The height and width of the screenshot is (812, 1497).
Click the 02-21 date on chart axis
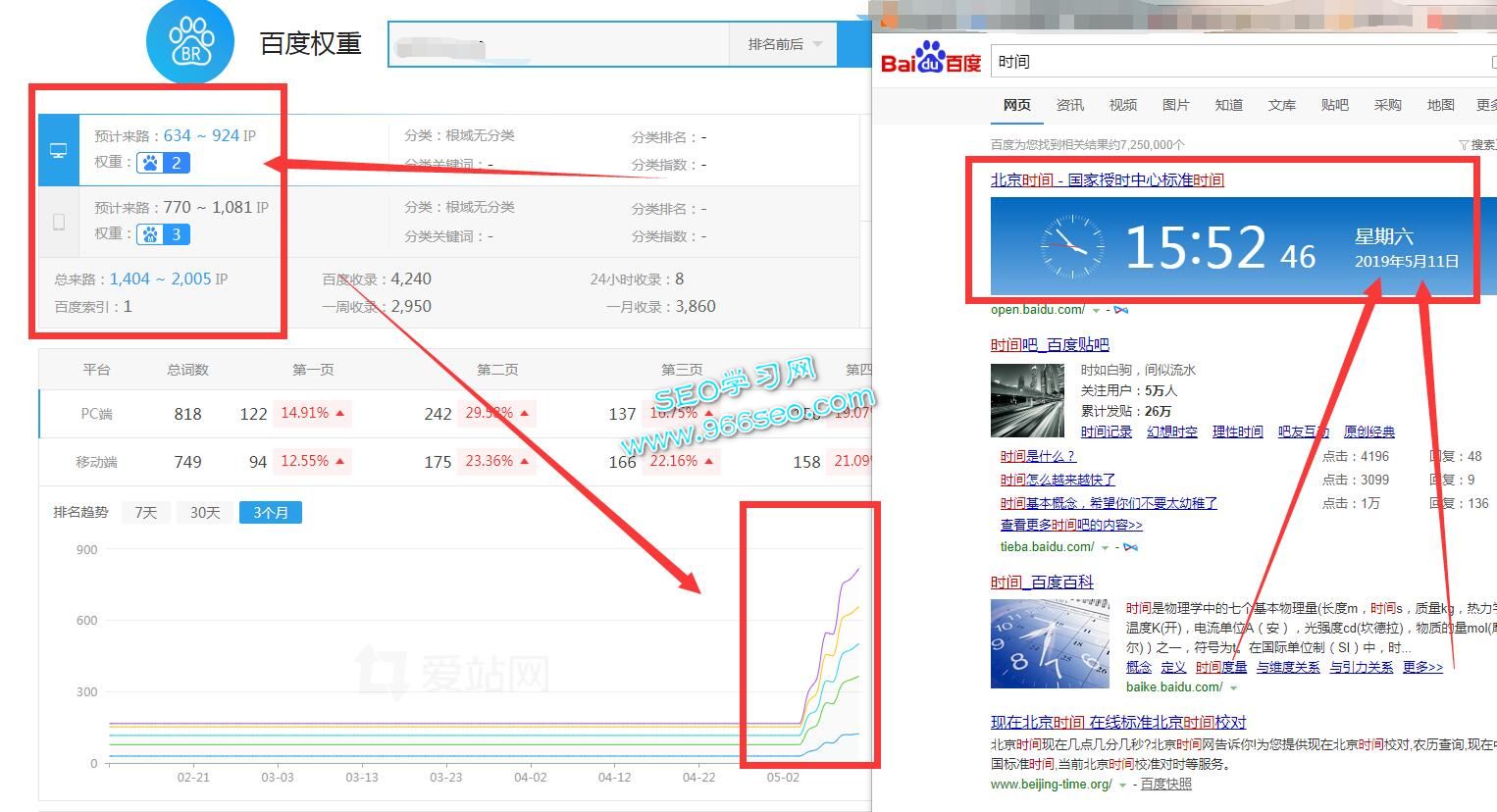(193, 778)
